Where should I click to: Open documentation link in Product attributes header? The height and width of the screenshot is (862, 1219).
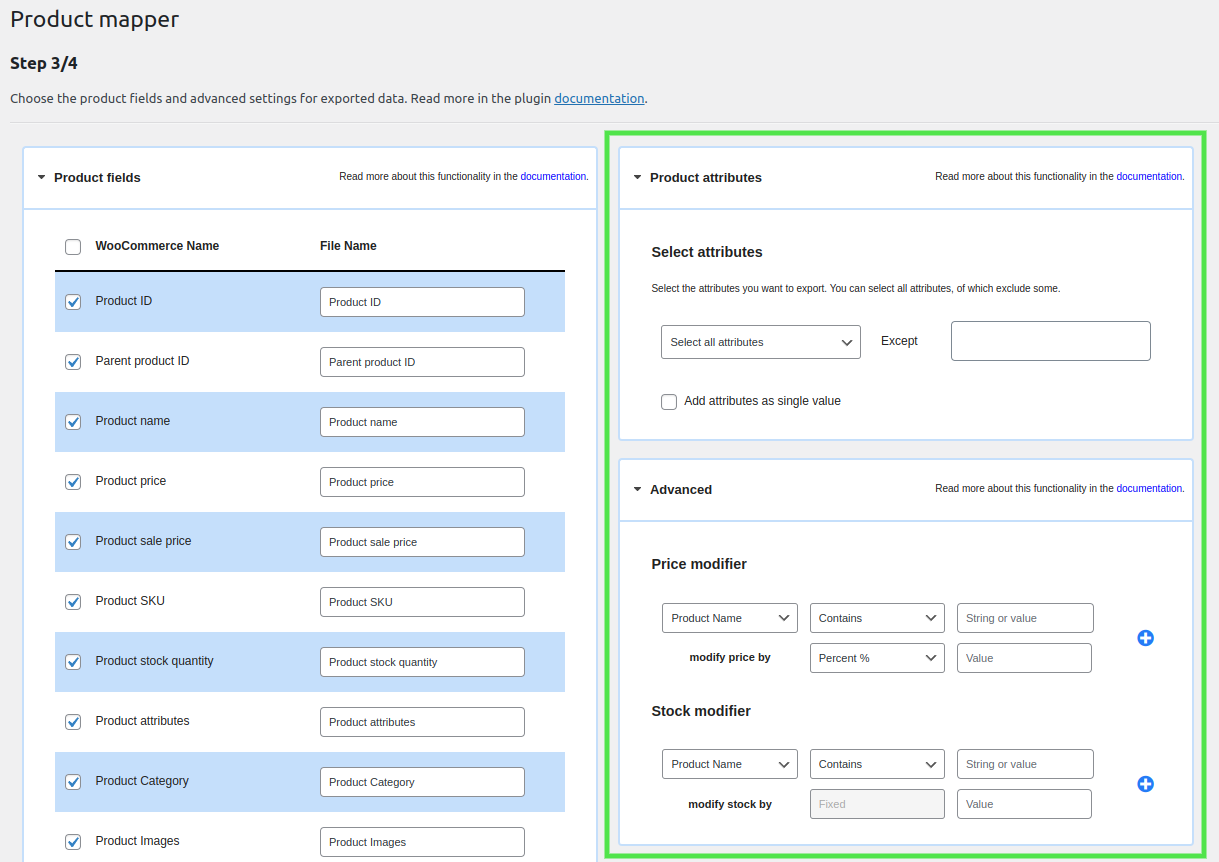point(1149,176)
